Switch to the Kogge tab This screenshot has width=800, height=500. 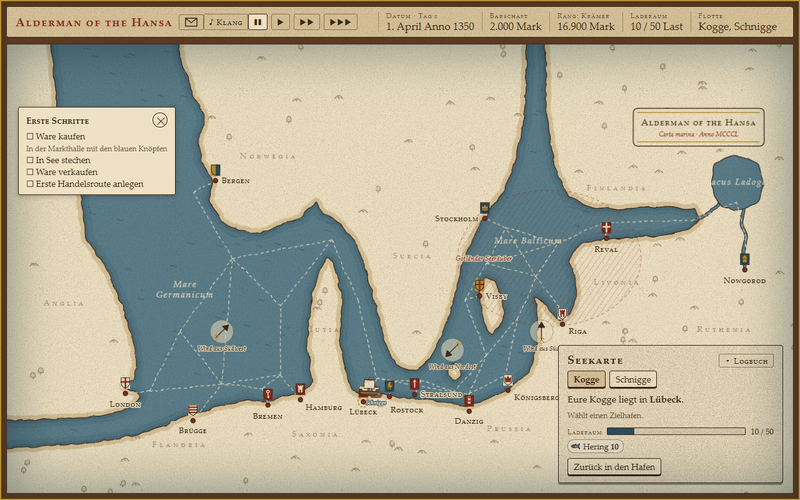click(586, 380)
